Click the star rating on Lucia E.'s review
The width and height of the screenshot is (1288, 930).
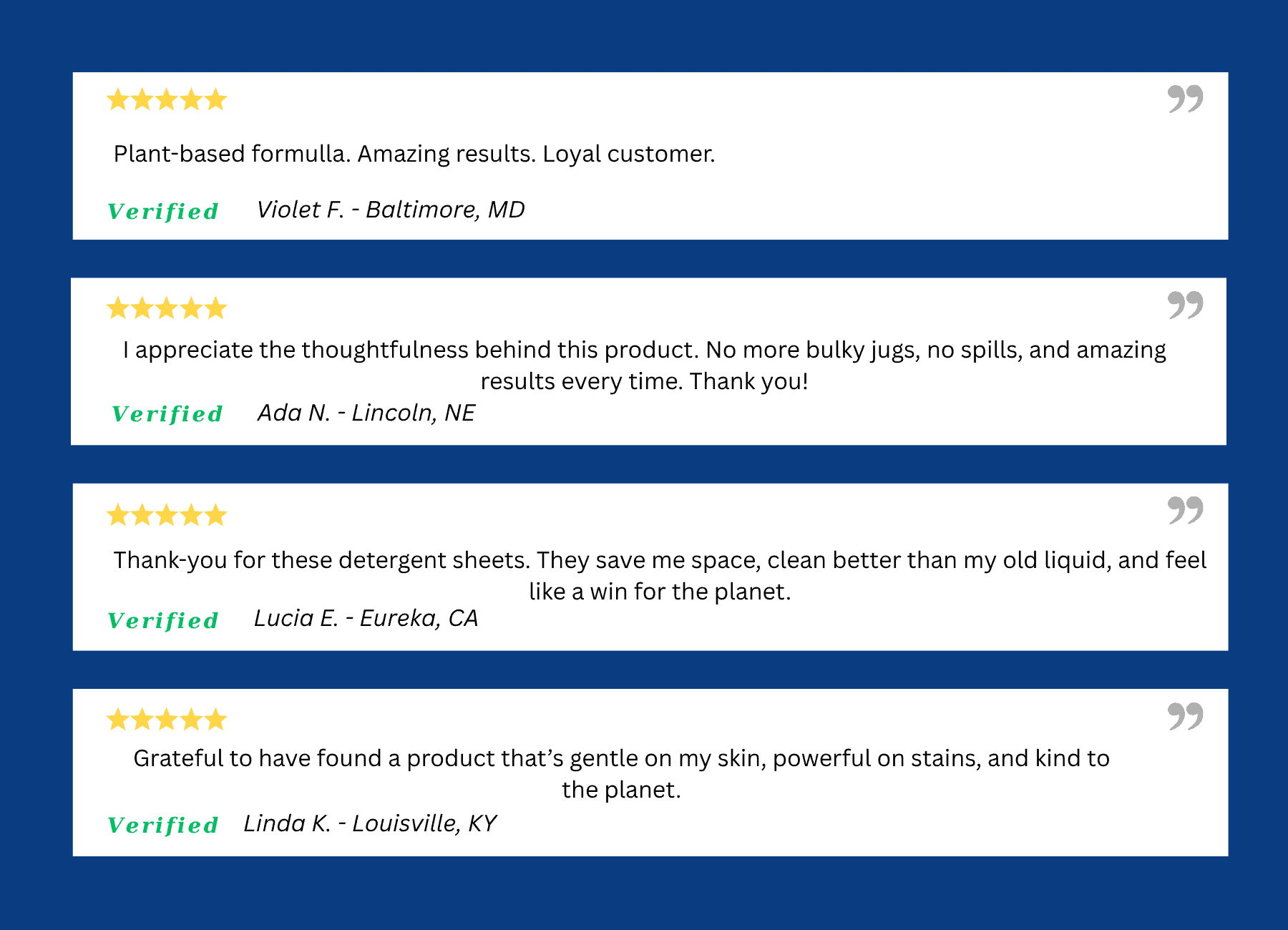point(167,515)
